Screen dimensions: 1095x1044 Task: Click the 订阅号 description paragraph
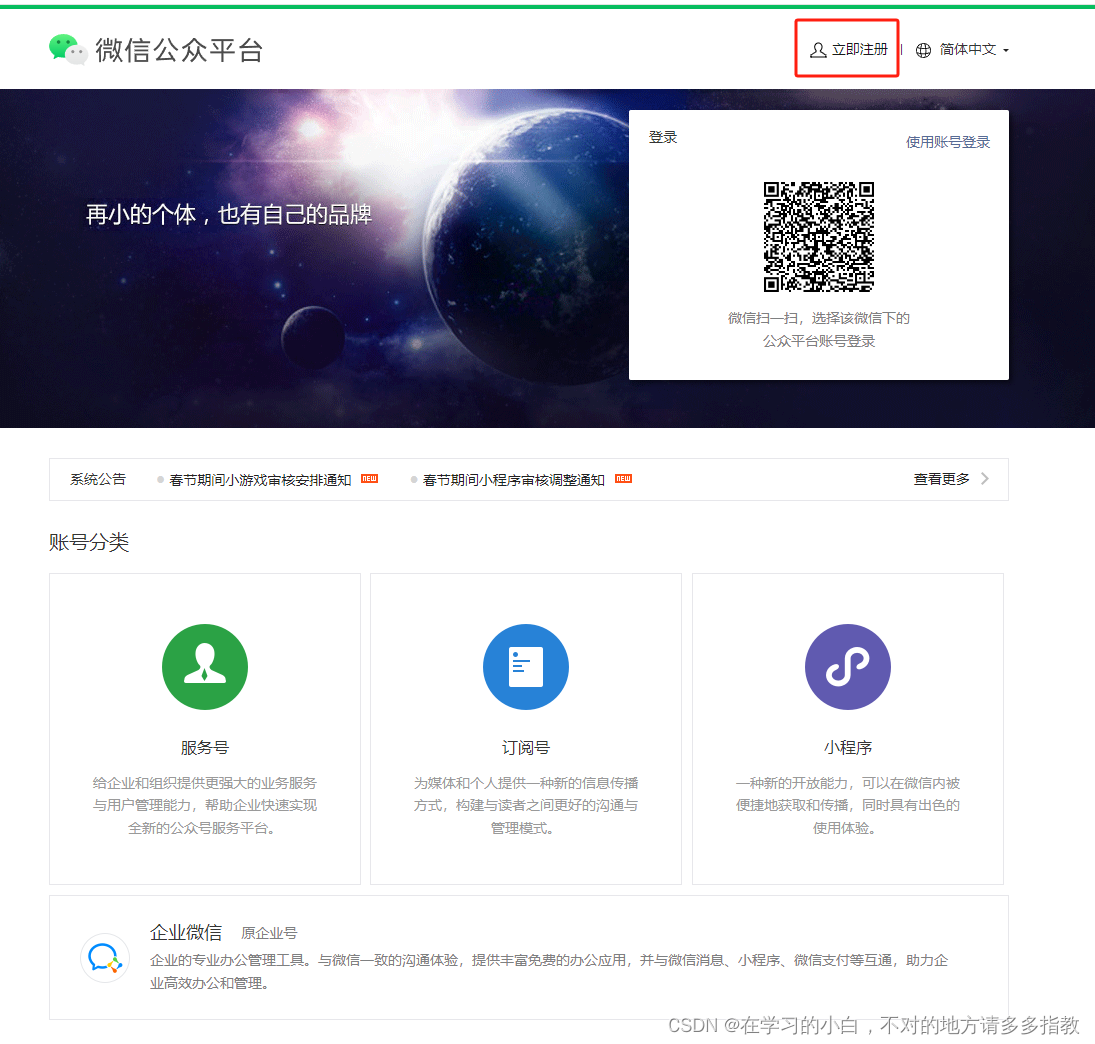(526, 805)
